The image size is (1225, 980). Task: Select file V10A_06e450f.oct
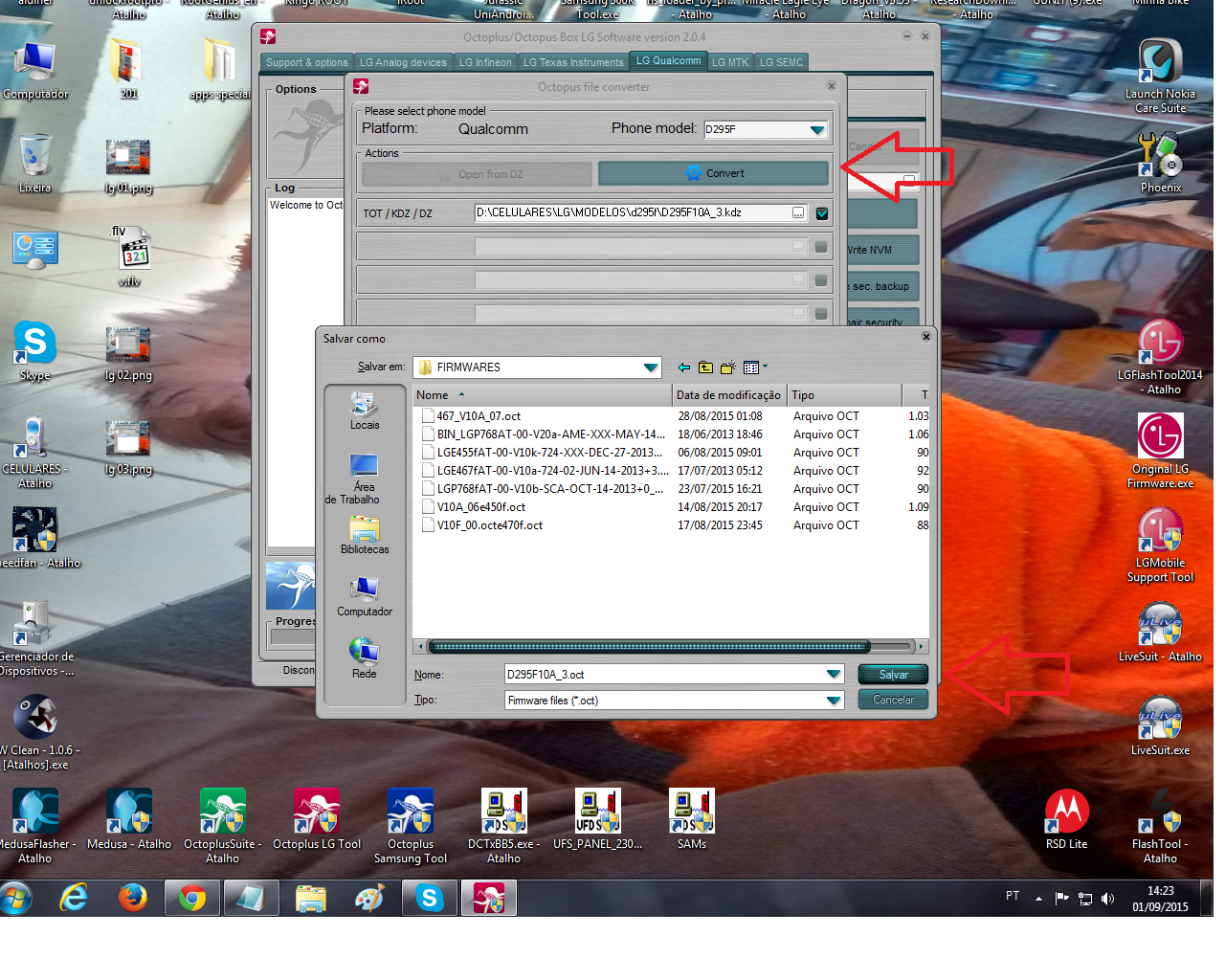coord(480,507)
